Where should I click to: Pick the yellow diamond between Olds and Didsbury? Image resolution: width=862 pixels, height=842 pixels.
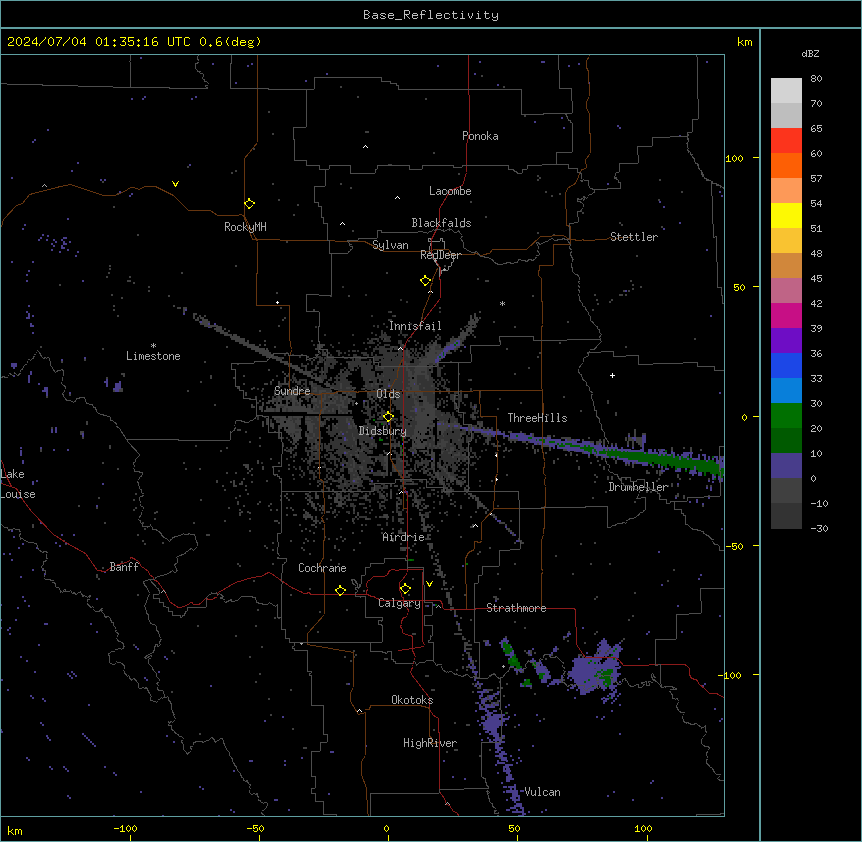point(388,417)
